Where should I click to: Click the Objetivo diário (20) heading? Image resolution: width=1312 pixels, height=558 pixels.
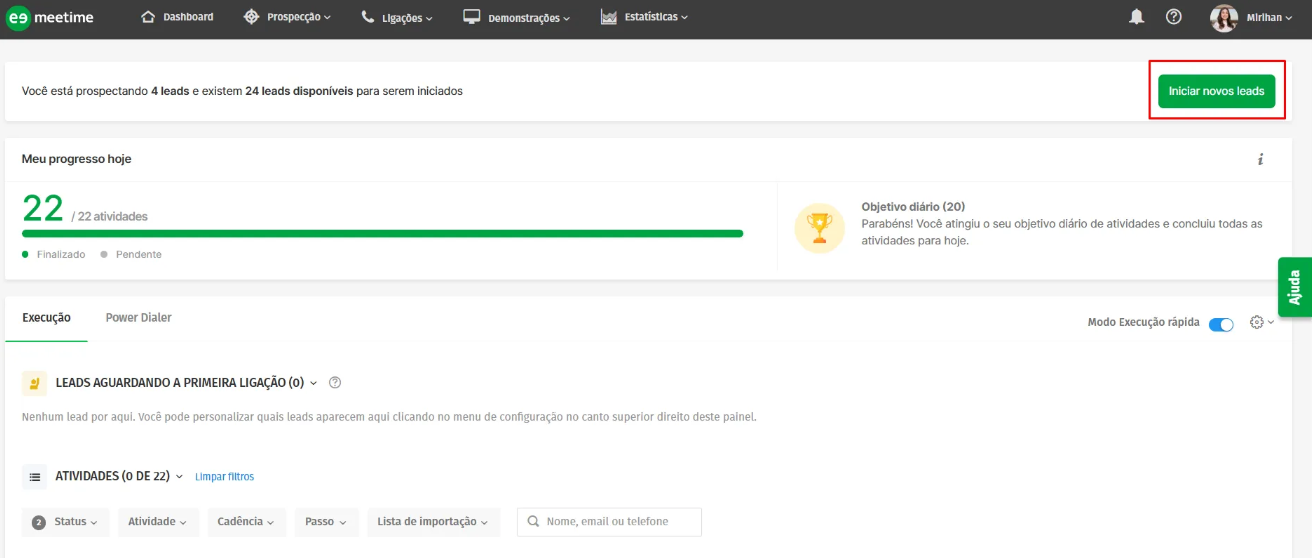pos(912,207)
